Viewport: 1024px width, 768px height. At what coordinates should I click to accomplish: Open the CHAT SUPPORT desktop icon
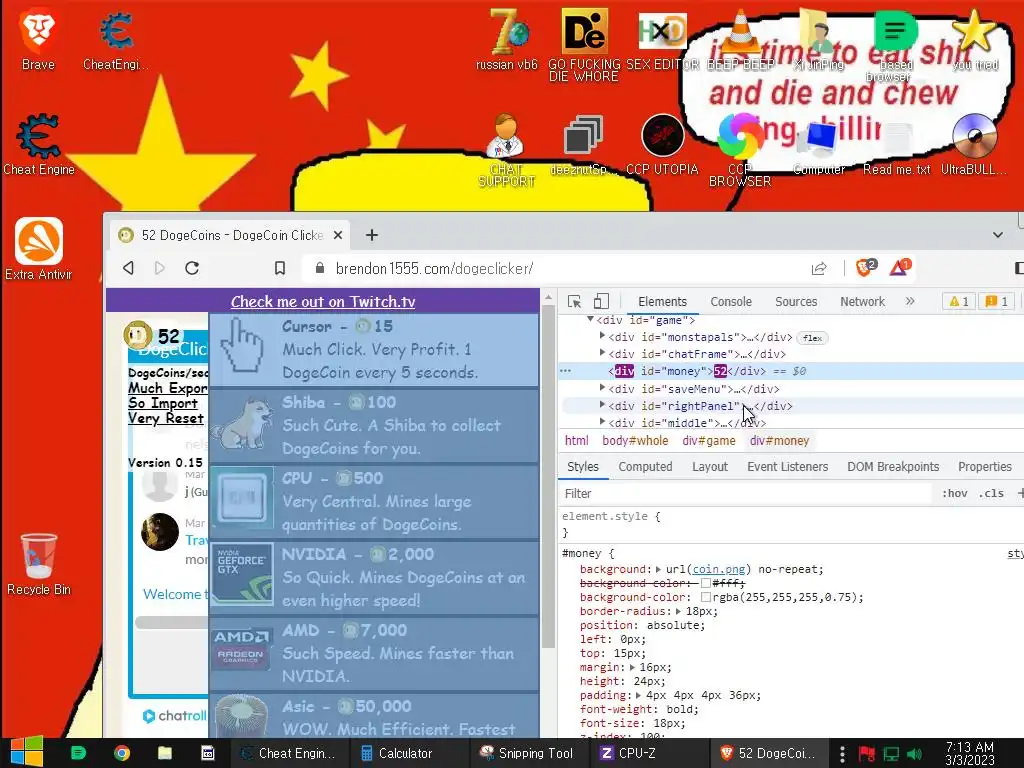coord(506,150)
